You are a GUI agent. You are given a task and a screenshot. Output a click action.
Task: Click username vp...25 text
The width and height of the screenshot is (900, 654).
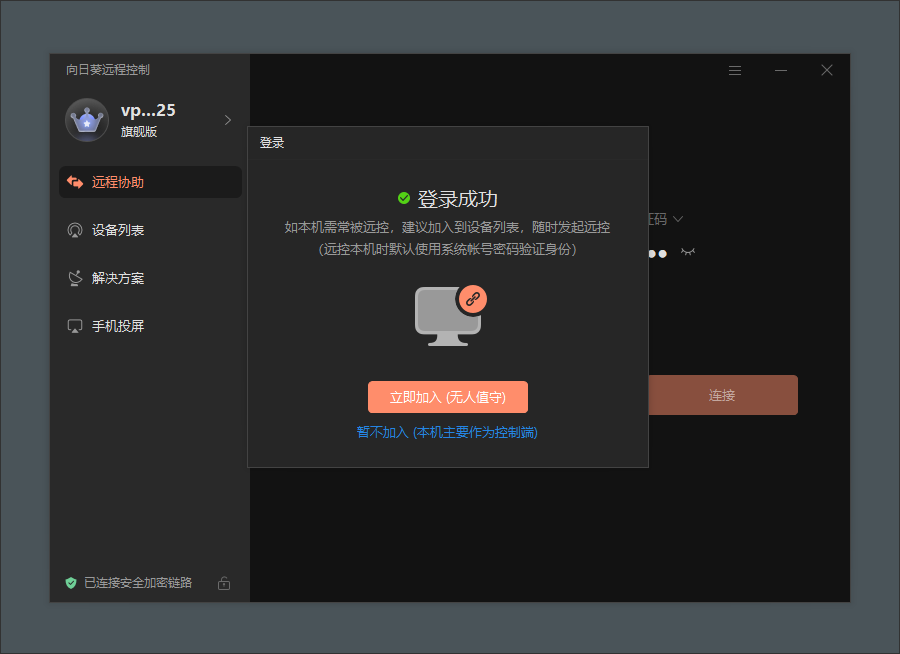tap(148, 110)
